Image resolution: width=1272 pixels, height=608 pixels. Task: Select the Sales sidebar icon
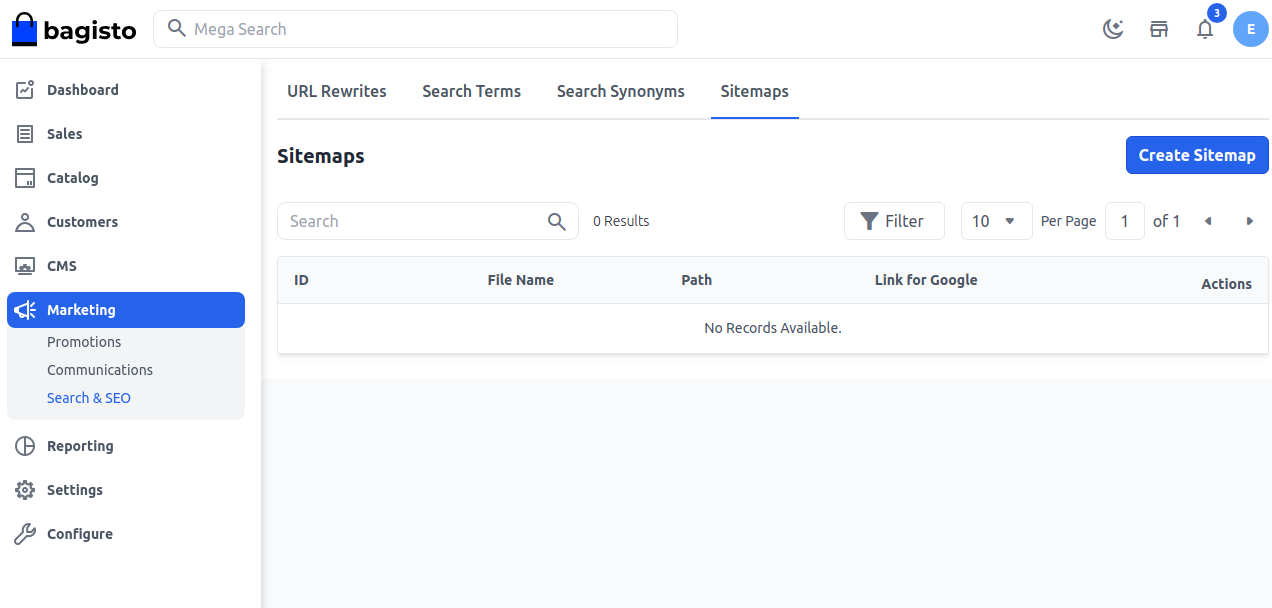[x=25, y=133]
